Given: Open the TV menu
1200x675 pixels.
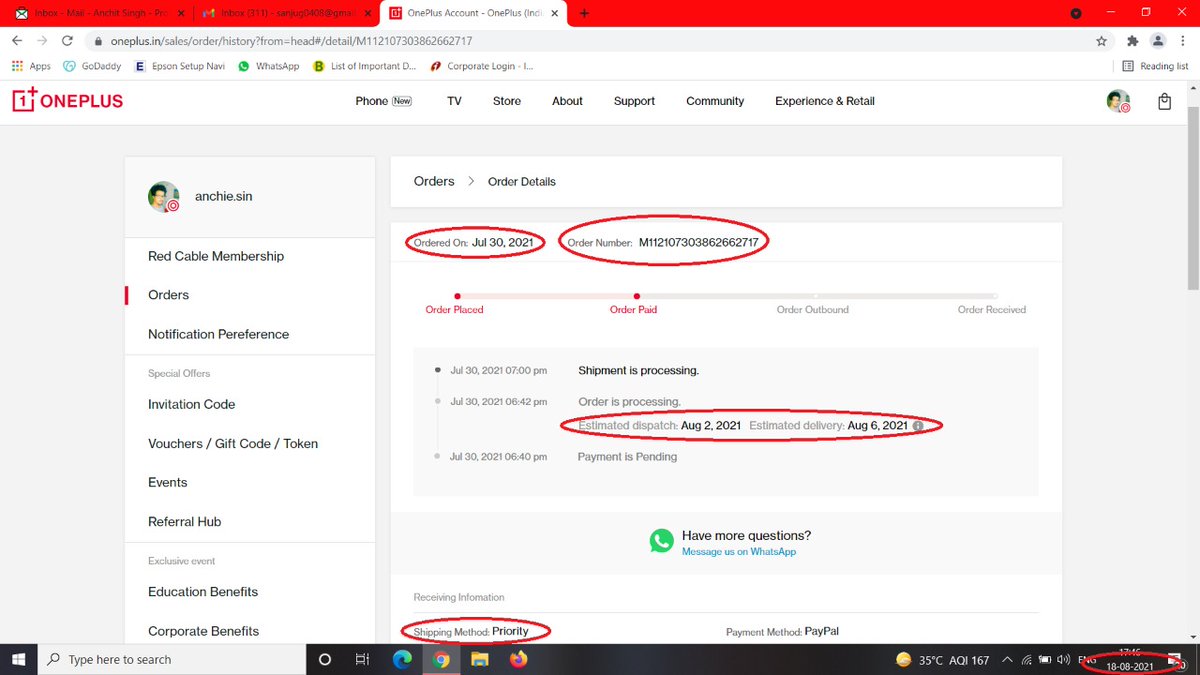Looking at the screenshot, I should tap(454, 101).
